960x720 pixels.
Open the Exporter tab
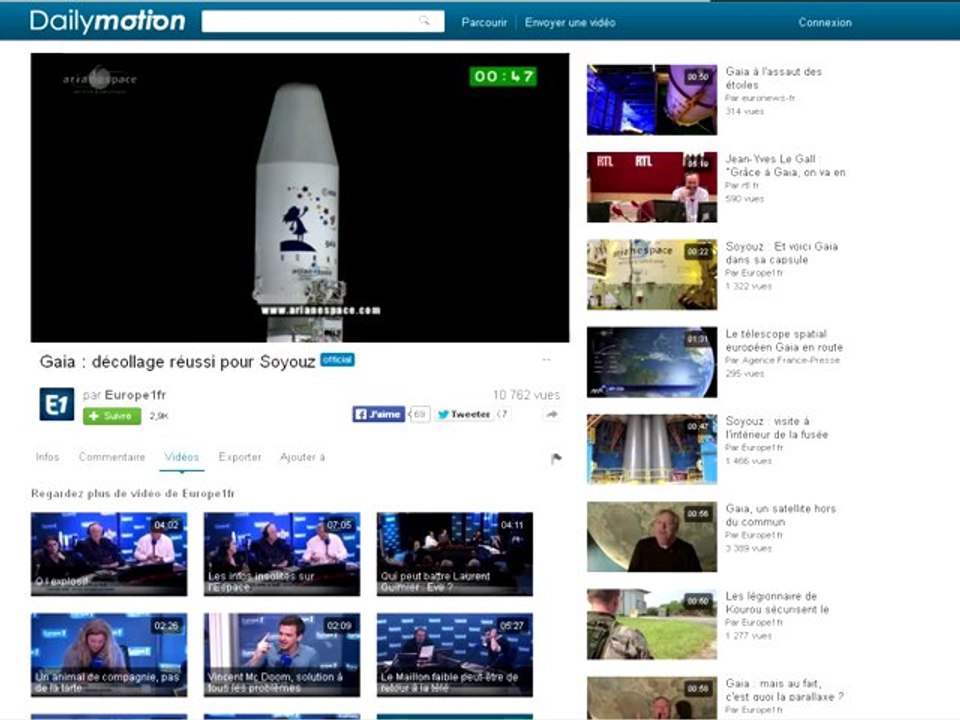coord(240,457)
